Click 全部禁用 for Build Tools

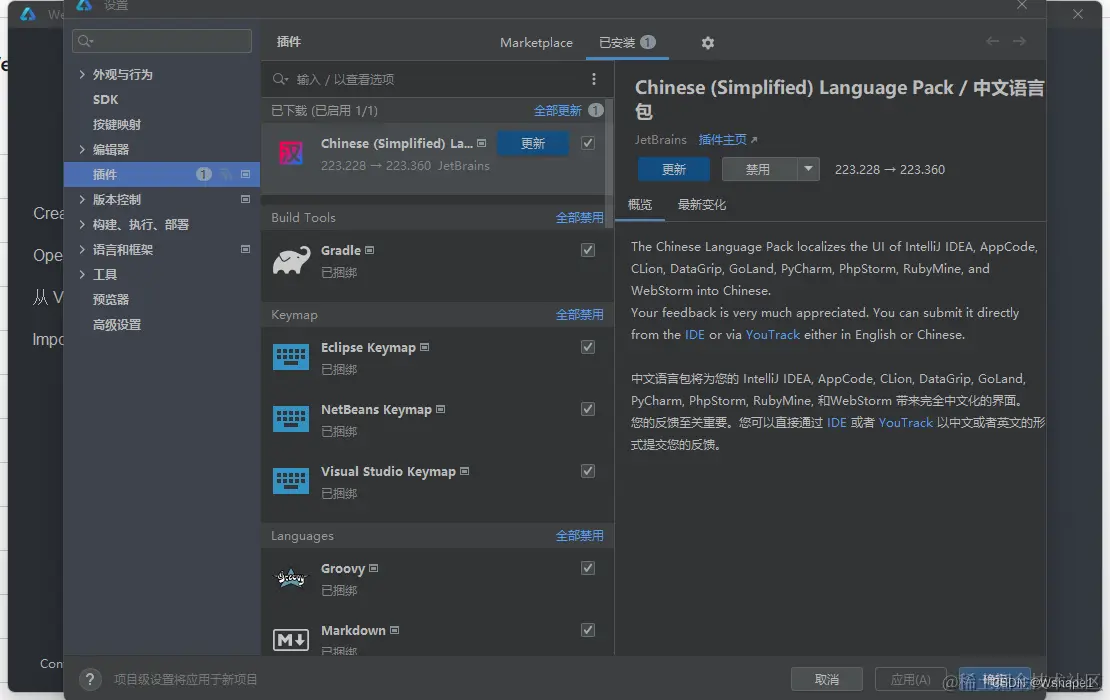point(579,218)
